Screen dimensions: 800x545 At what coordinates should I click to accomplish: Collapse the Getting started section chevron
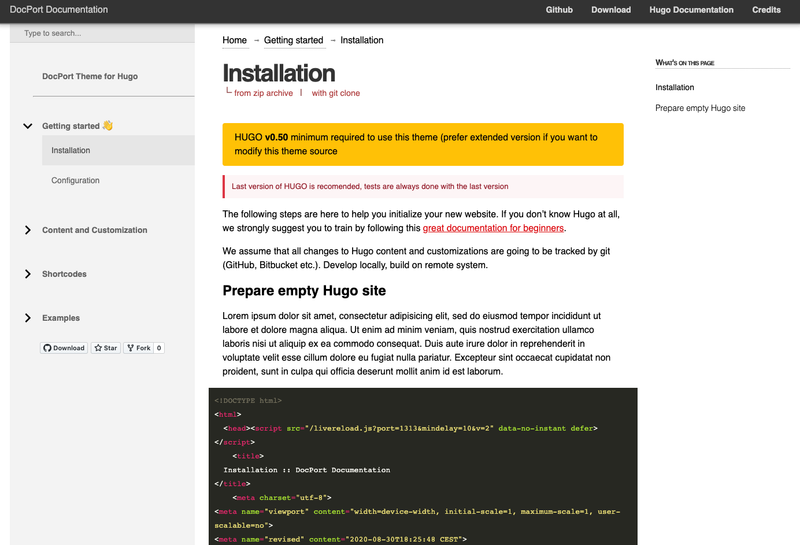pyautogui.click(x=28, y=126)
